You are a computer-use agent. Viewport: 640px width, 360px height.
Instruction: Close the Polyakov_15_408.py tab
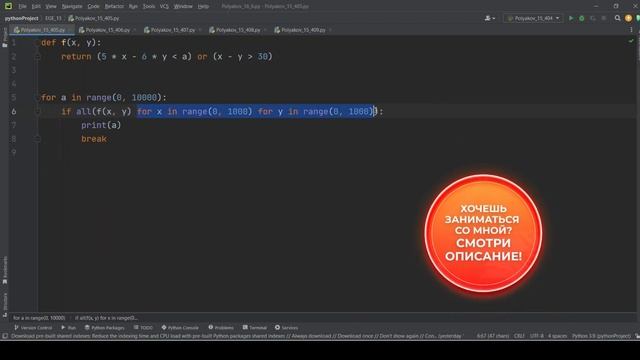(265, 30)
